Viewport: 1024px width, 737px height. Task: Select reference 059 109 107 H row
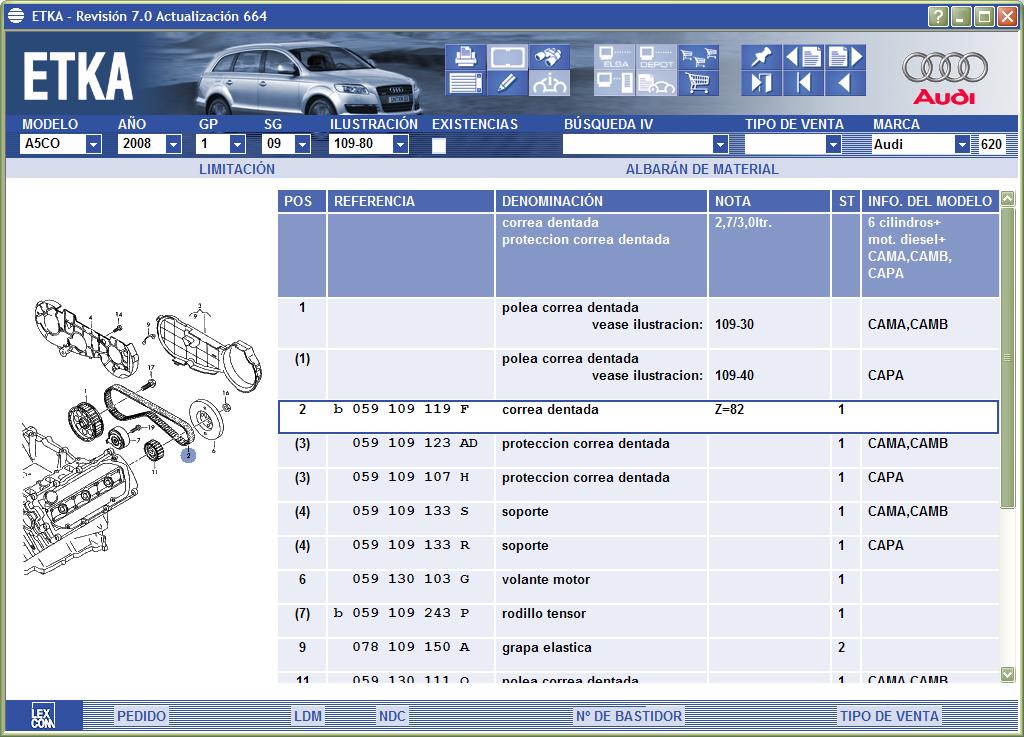[638, 485]
